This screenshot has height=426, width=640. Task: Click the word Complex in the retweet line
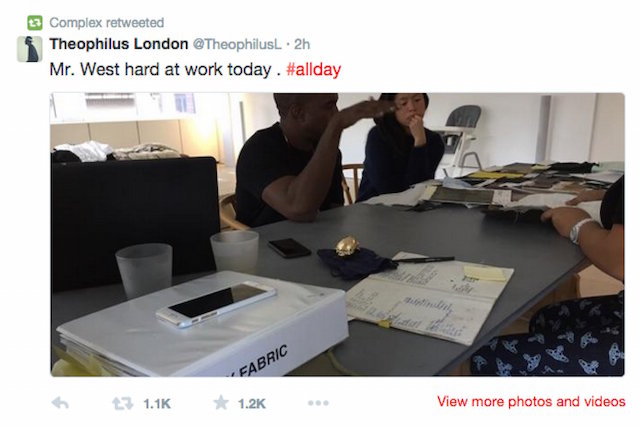pyautogui.click(x=76, y=22)
